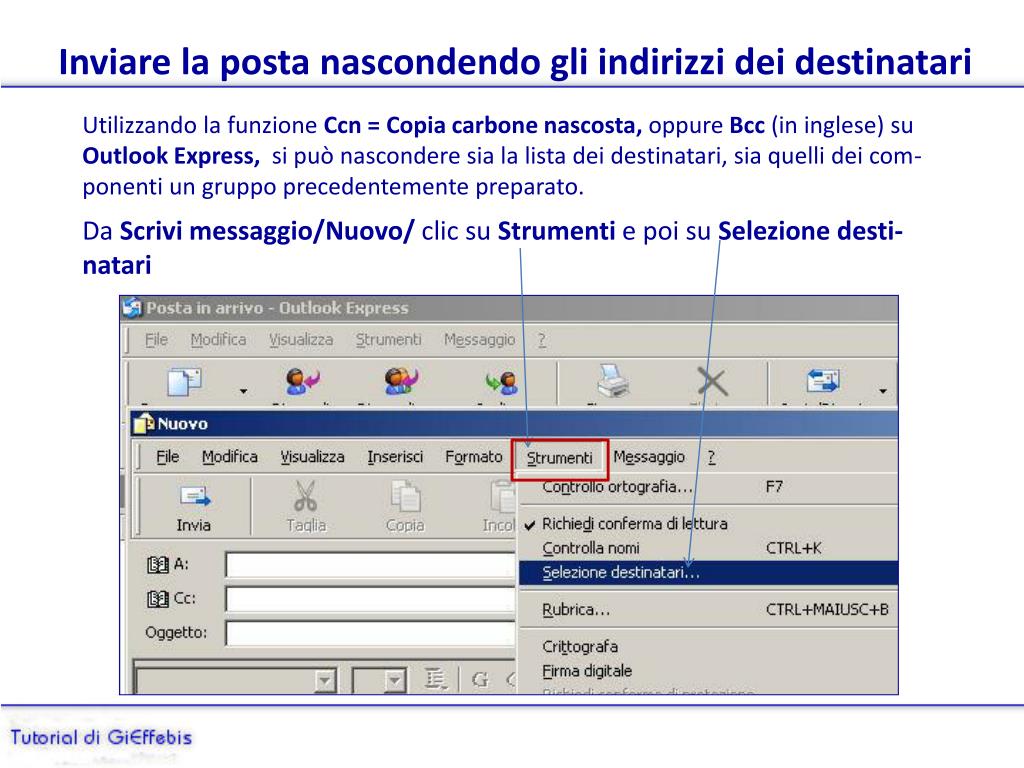Open the File menu in Nuovo window

click(167, 456)
